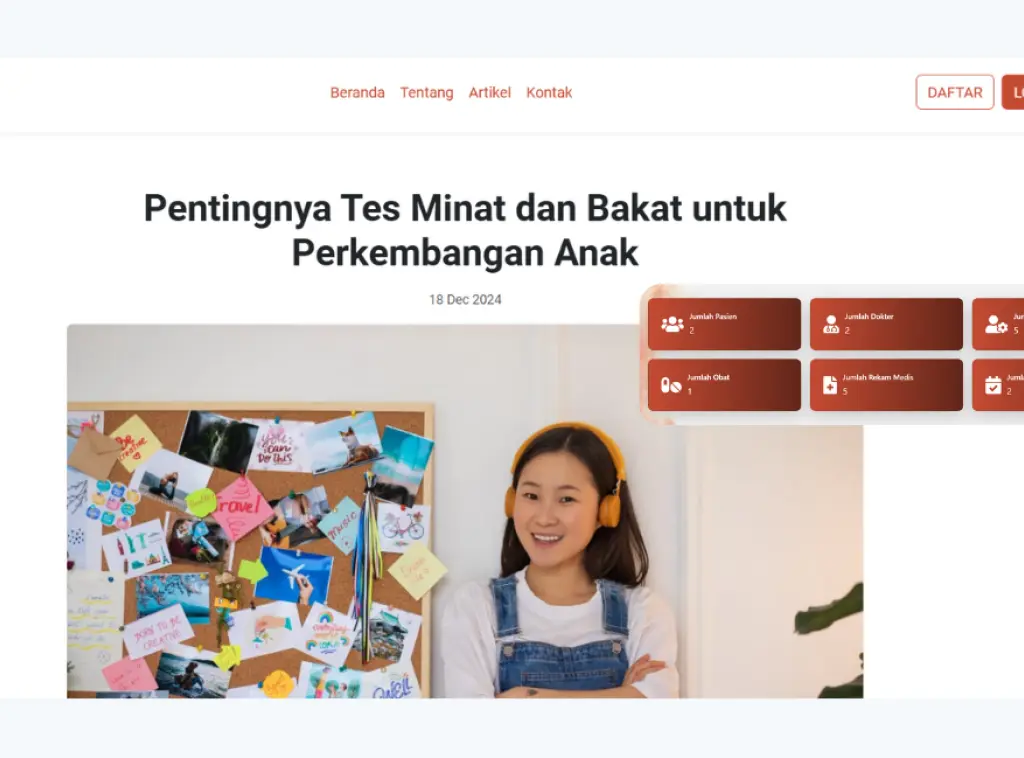The width and height of the screenshot is (1024, 758).
Task: Click the user with gear icon
Action: (996, 324)
